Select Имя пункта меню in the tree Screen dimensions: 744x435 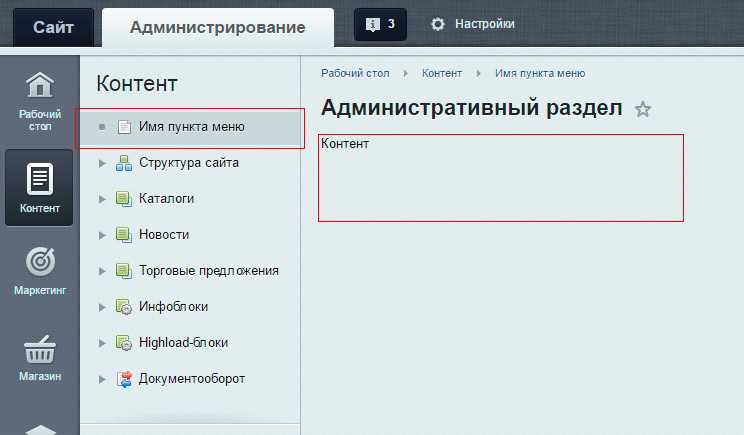[192, 127]
